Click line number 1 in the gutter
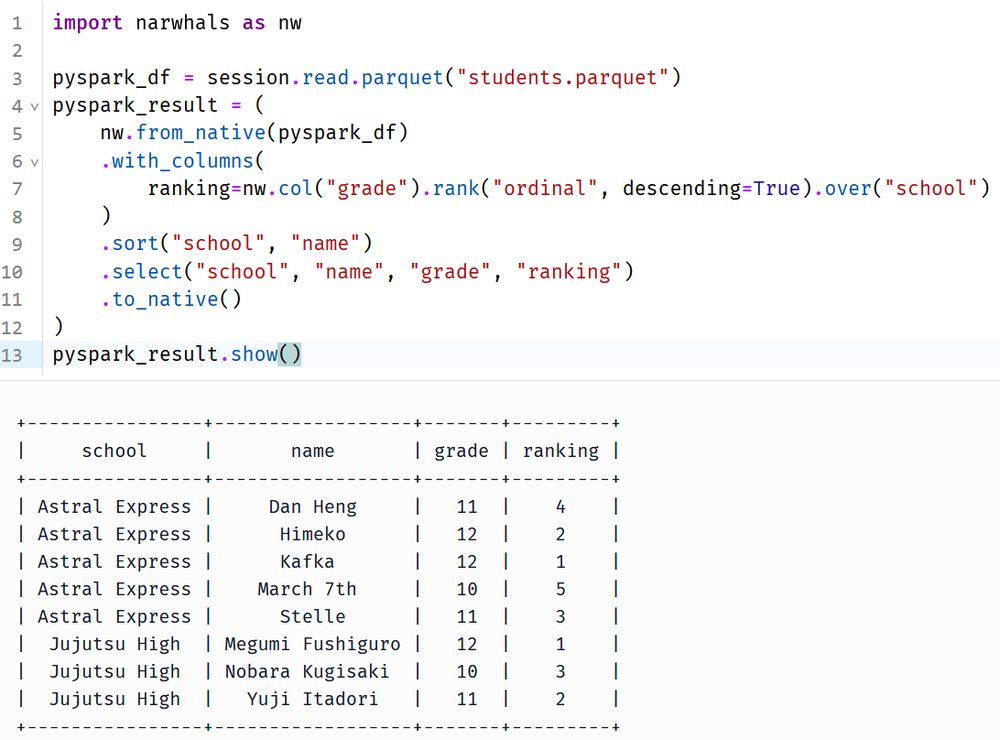The image size is (1000, 740). click(x=17, y=24)
